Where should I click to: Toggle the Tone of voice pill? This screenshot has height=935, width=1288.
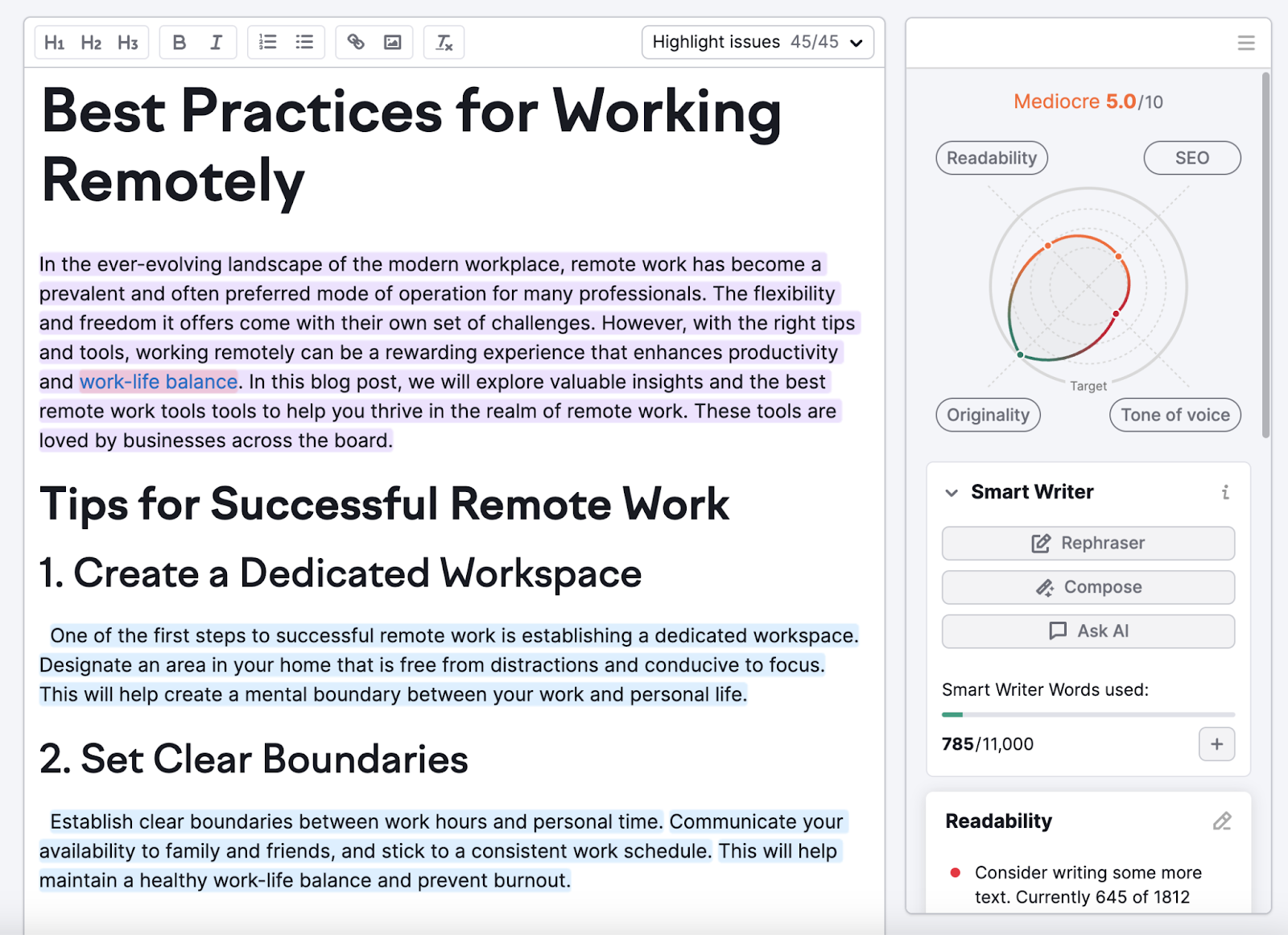click(1174, 415)
